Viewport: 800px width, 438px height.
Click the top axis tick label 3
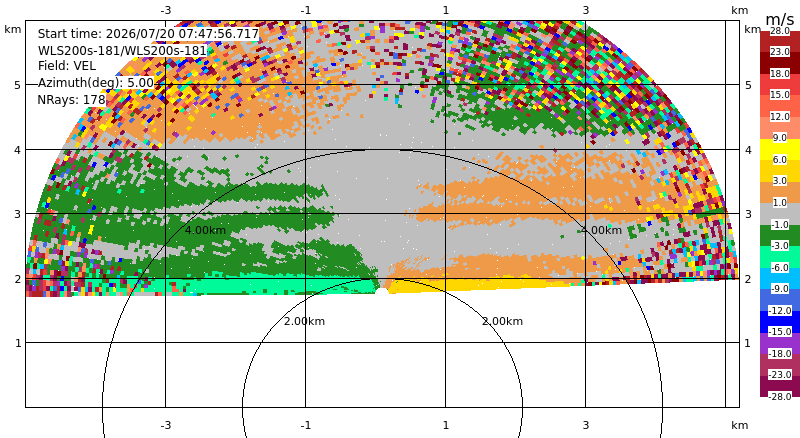coord(586,10)
